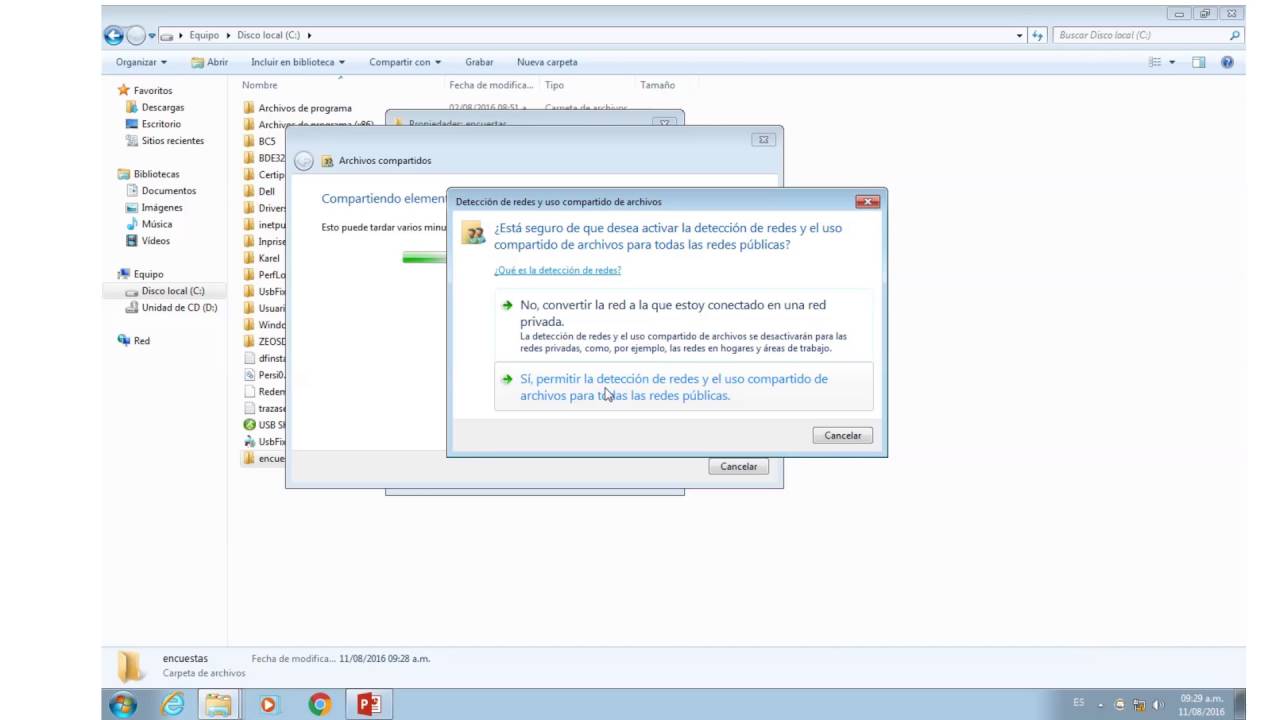The image size is (1280, 720).
Task: Expand the Compartir con dropdown
Action: pyautogui.click(x=405, y=62)
